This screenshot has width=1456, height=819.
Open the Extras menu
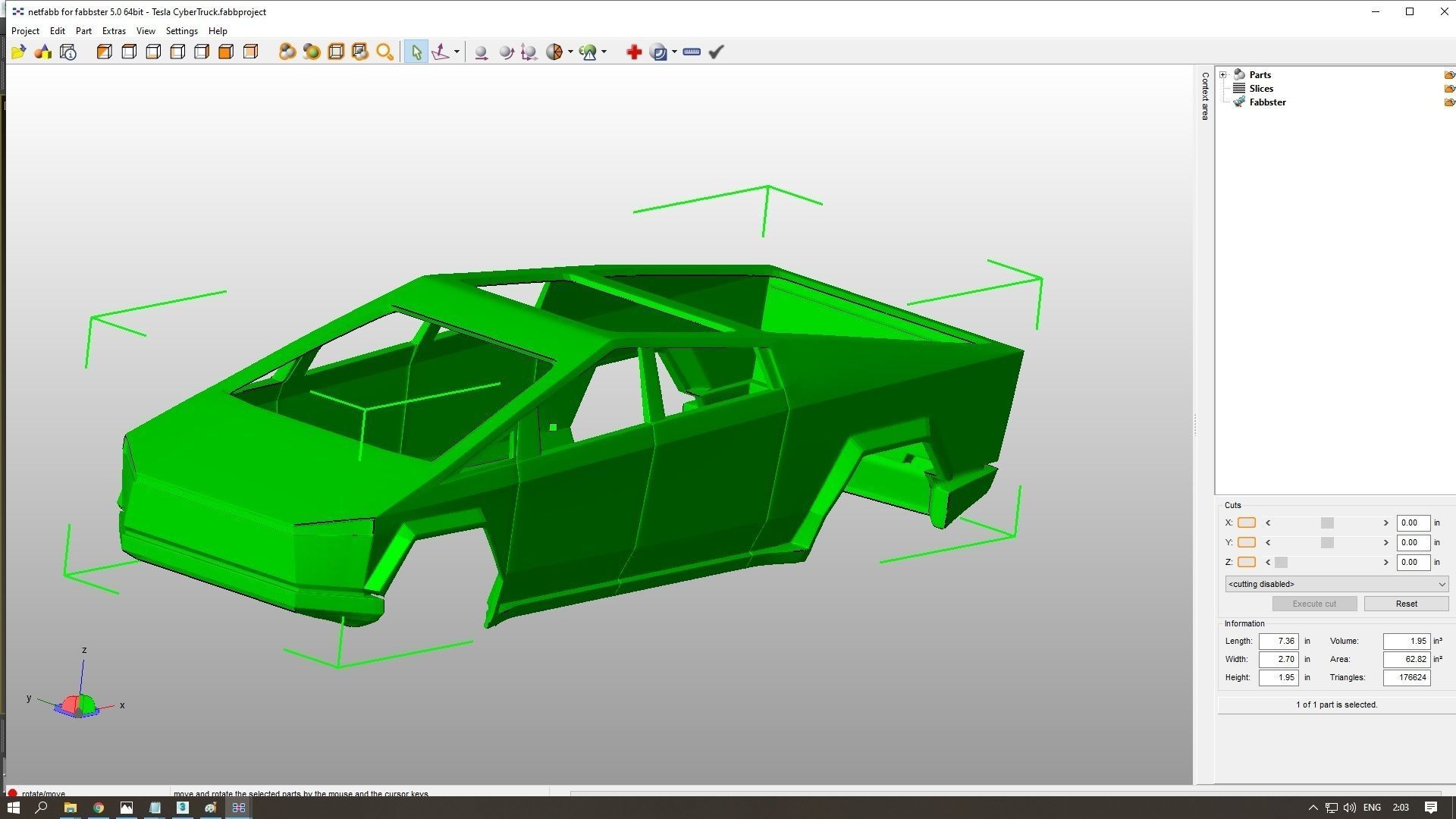(114, 31)
